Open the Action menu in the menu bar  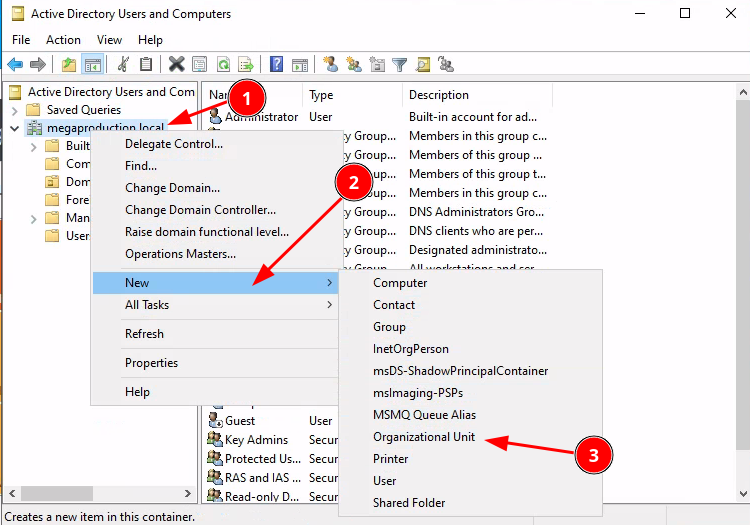[x=63, y=40]
